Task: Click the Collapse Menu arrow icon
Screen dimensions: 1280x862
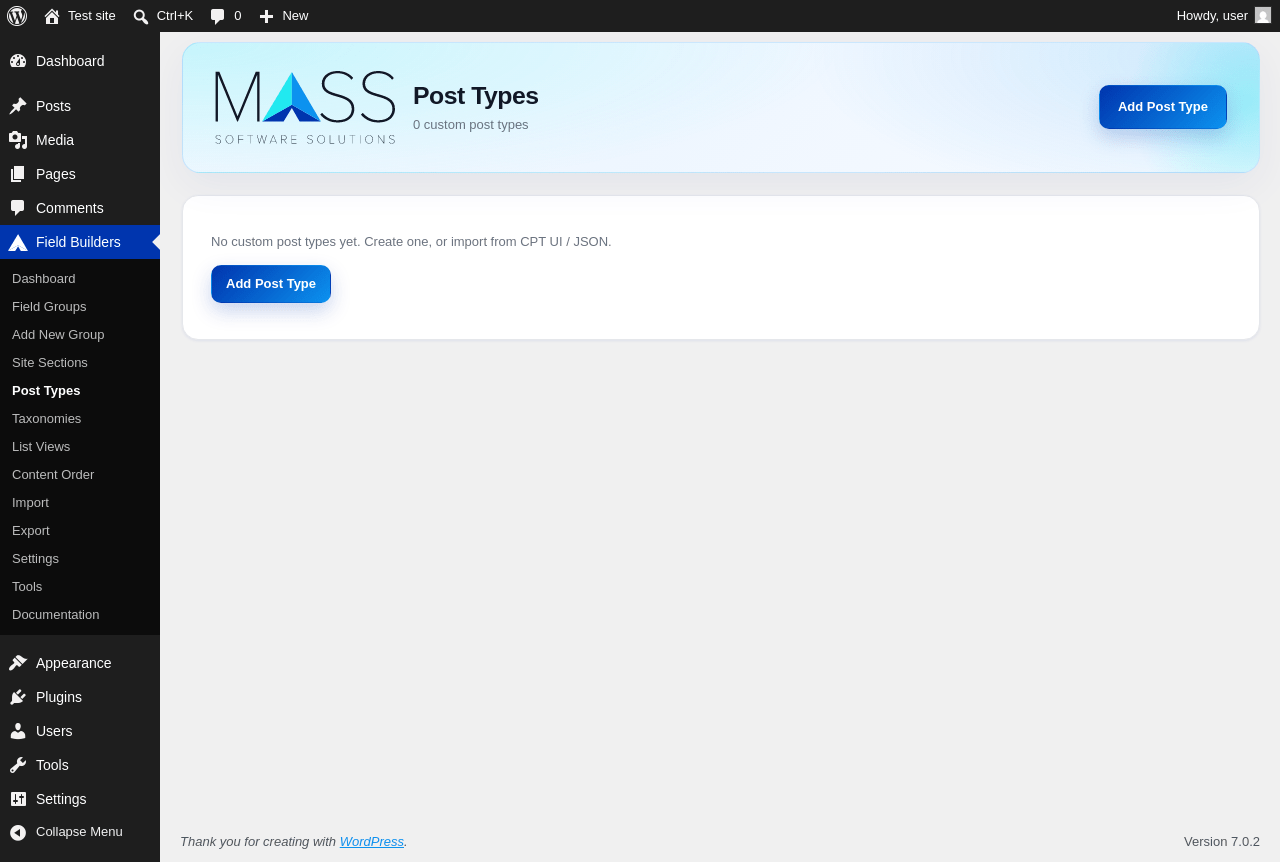Action: [18, 832]
